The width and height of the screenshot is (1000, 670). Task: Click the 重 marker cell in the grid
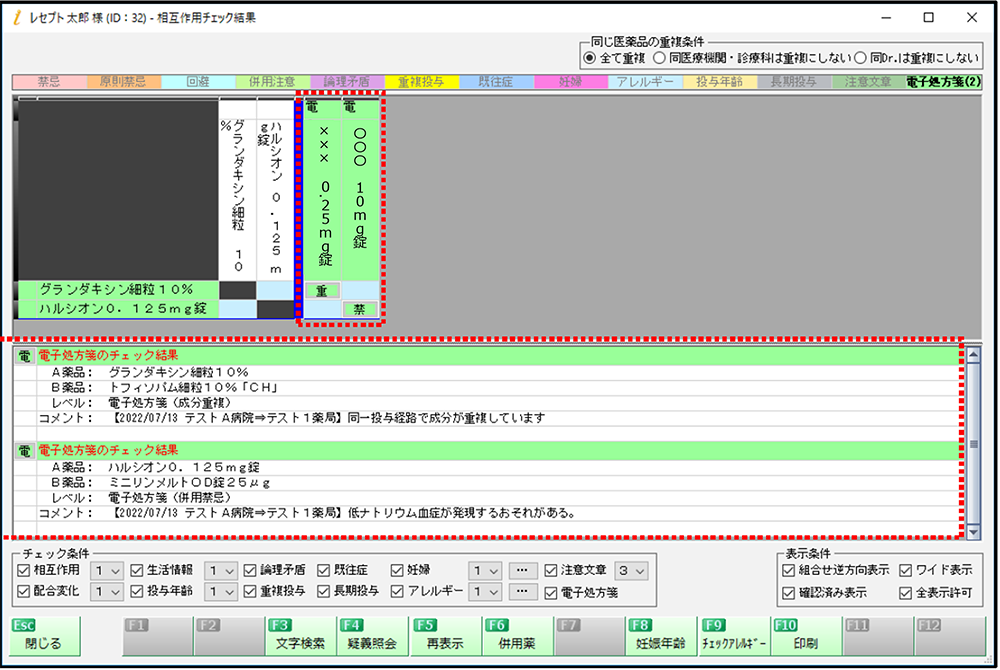pos(322,291)
